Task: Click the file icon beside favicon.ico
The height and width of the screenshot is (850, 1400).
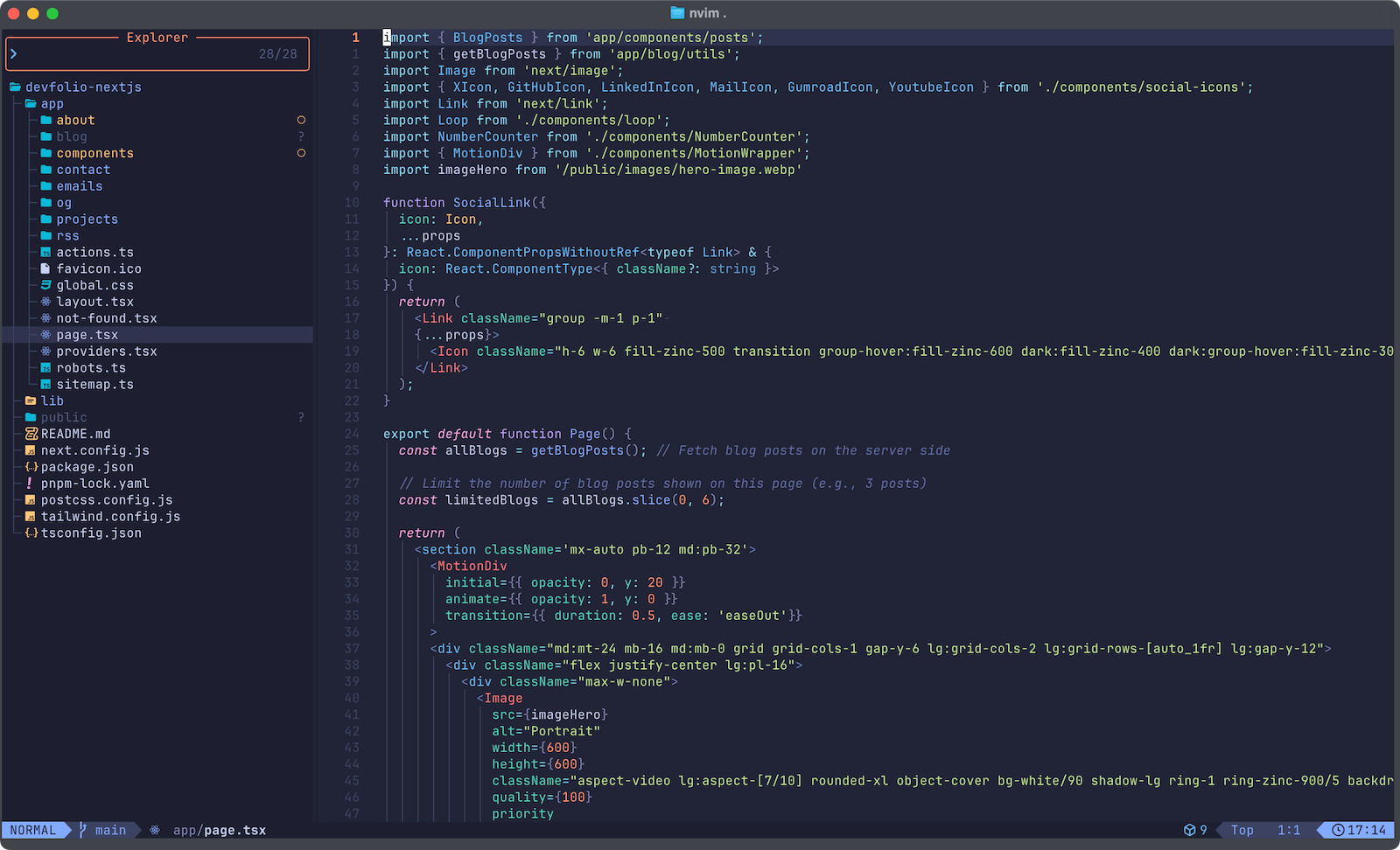Action: [46, 269]
